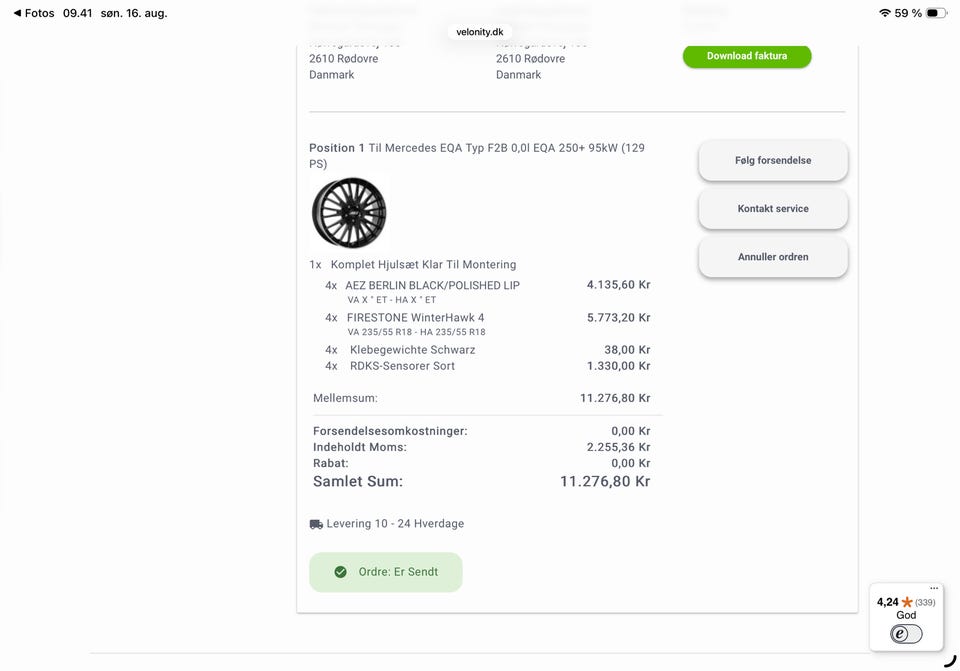Click the 59 % battery percentage
Viewport: 960px width, 671px height.
coord(908,13)
